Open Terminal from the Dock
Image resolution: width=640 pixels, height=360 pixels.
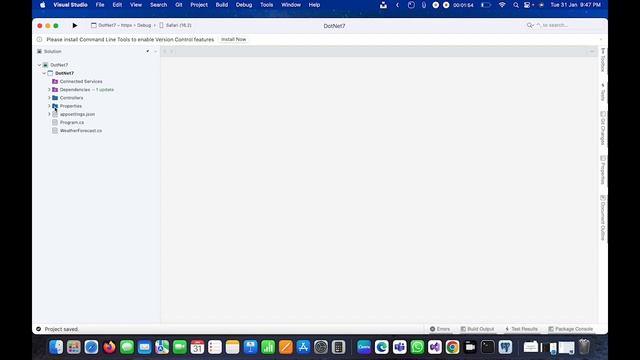point(487,347)
